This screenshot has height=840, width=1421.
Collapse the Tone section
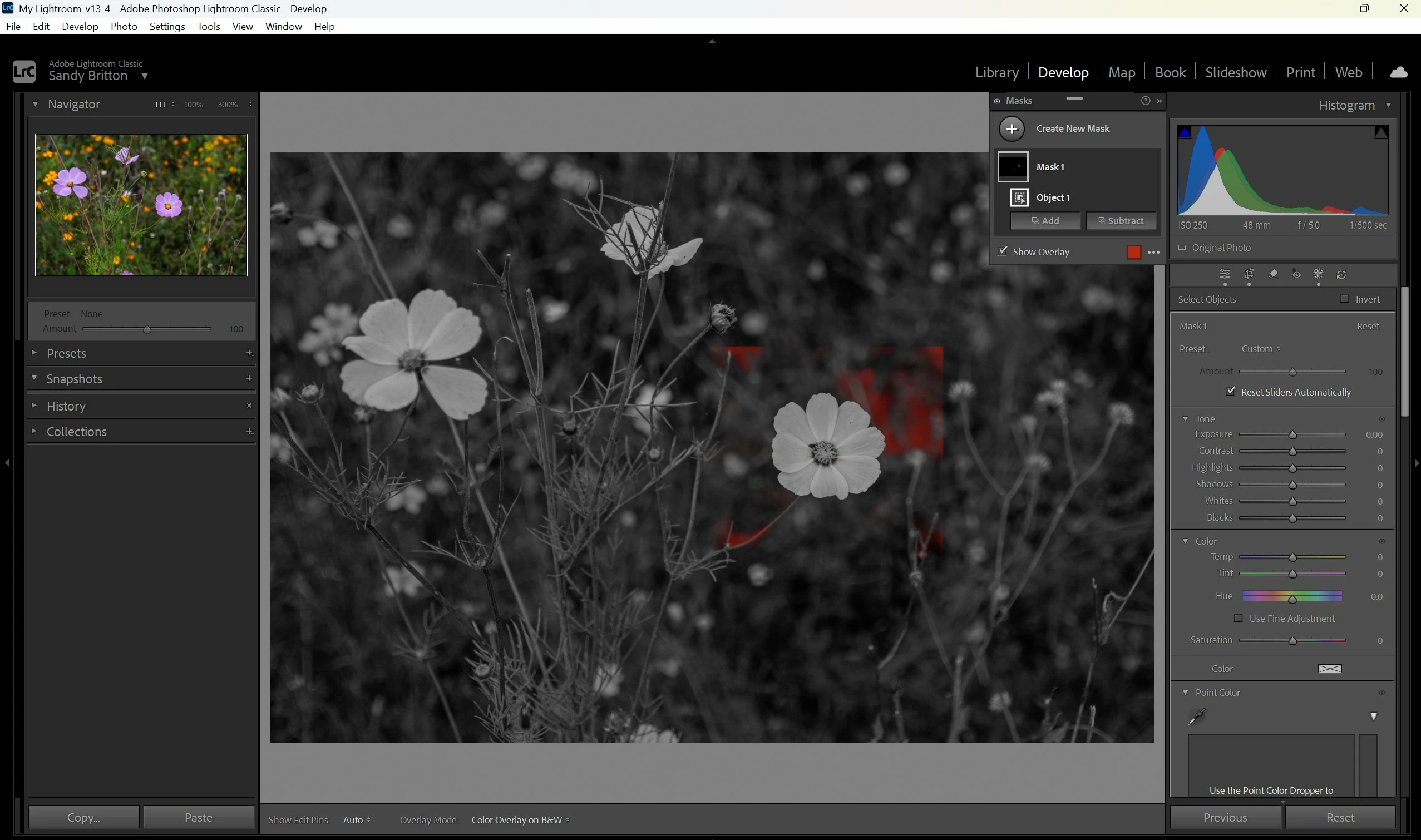coord(1185,419)
